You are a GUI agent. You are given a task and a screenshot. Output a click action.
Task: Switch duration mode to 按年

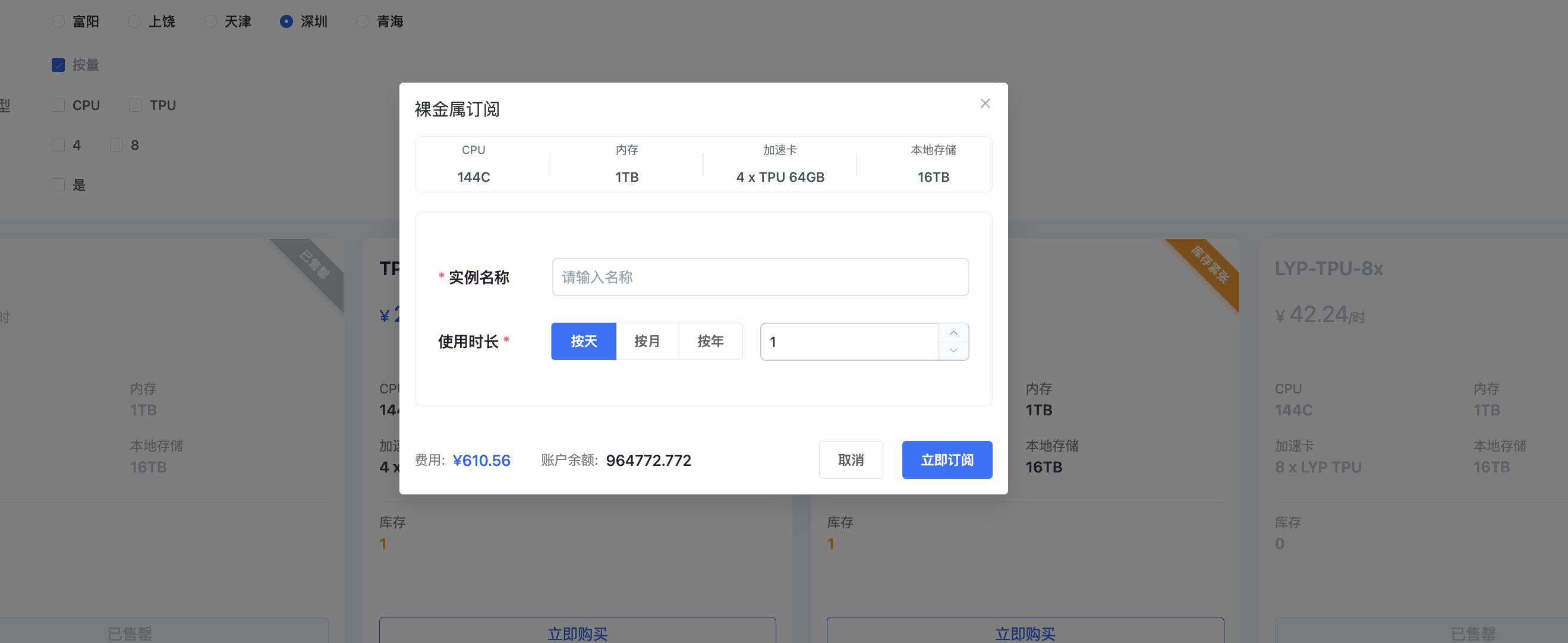point(711,341)
